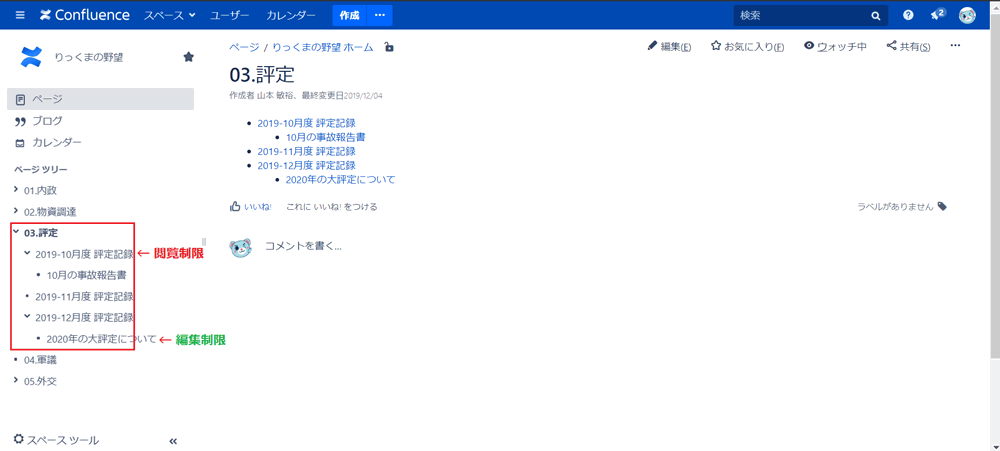The width and height of the screenshot is (1000, 451).
Task: Expand the 01.内政 tree node
Action: tap(16, 190)
